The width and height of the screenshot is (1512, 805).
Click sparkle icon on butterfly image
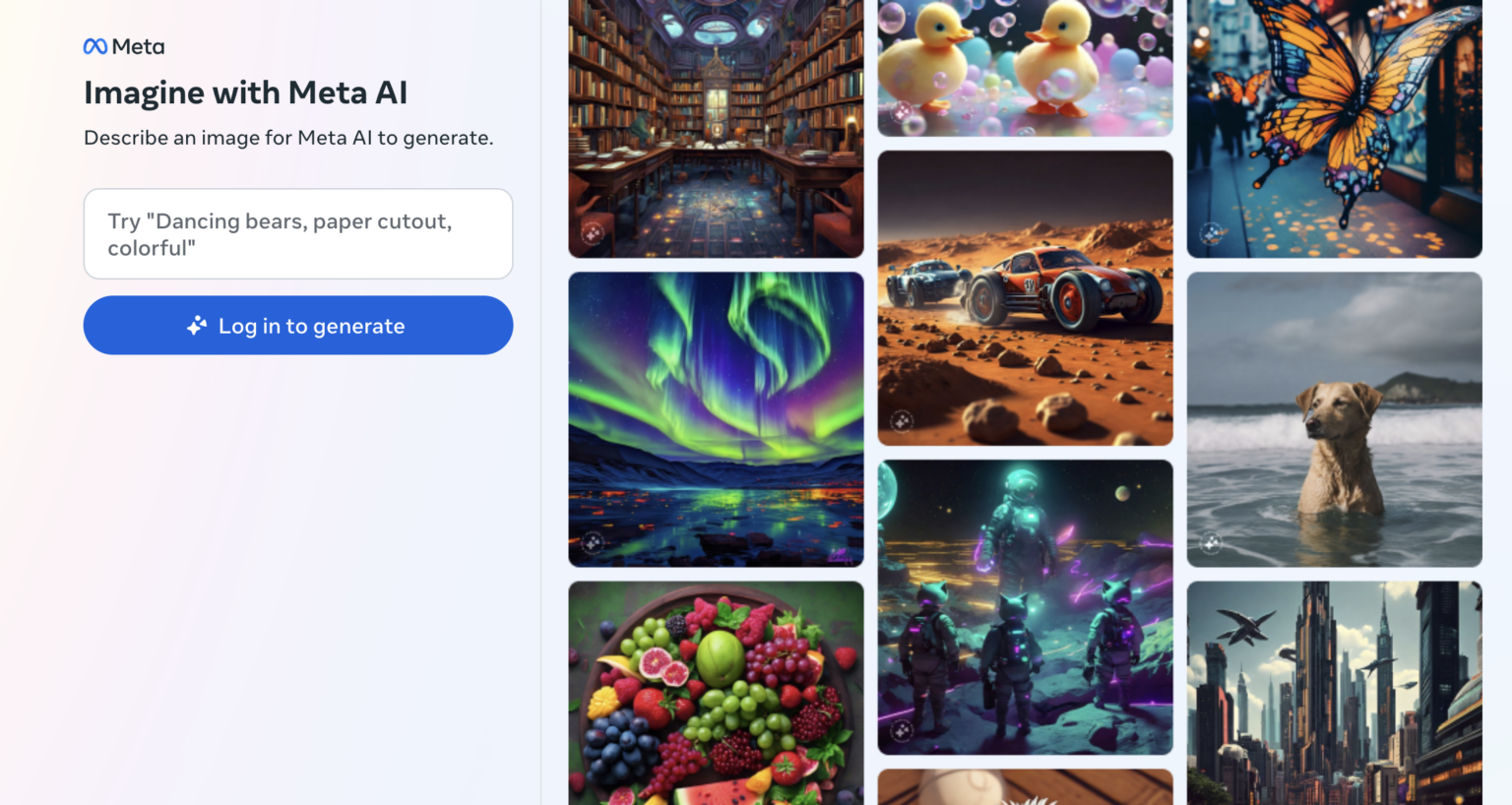coord(1211,233)
